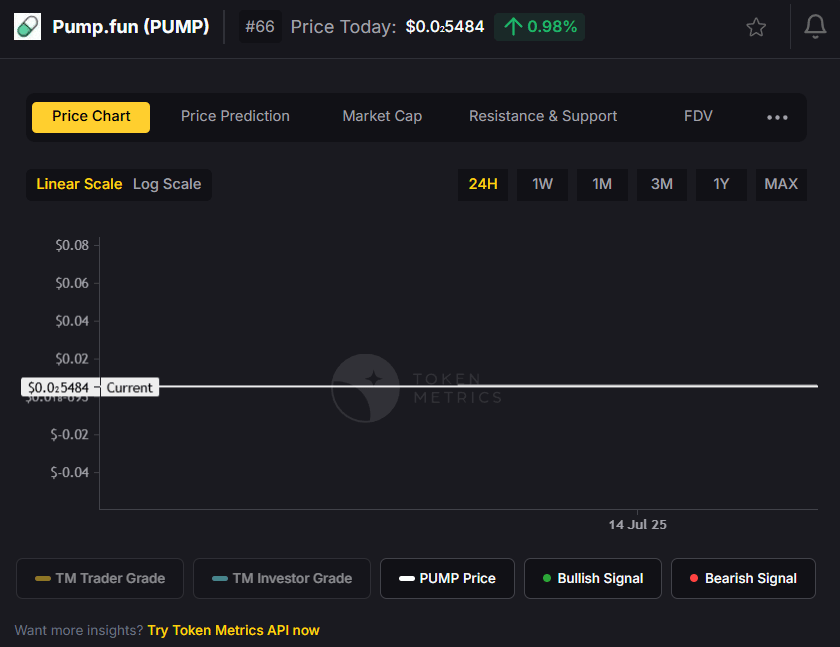Enable Linear Scale mode
Viewport: 840px width, 647px height.
(x=79, y=184)
